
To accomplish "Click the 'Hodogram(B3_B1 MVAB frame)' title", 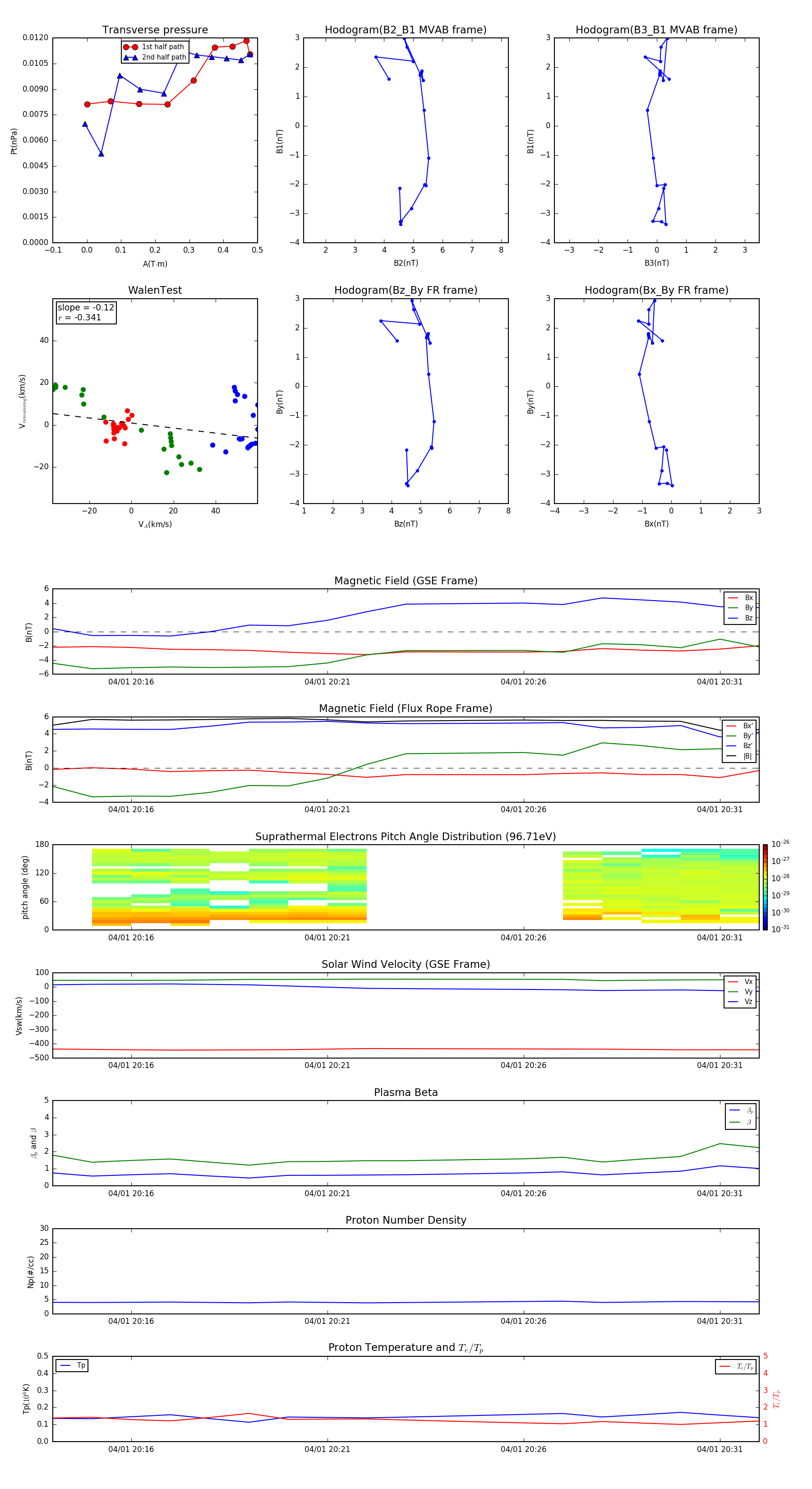I will click(x=656, y=29).
